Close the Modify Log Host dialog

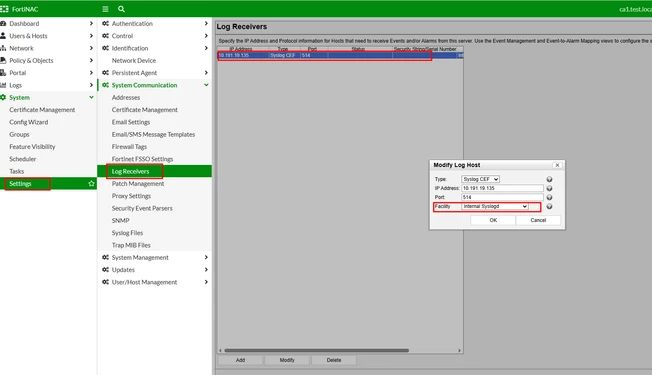[x=557, y=165]
